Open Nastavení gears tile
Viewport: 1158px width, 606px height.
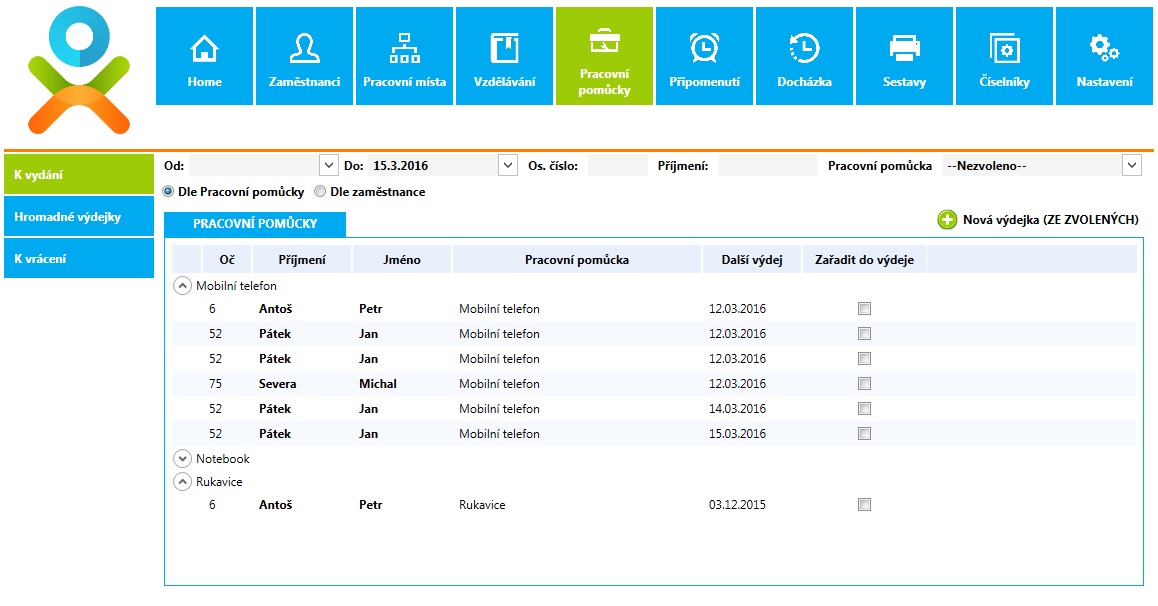point(1104,57)
